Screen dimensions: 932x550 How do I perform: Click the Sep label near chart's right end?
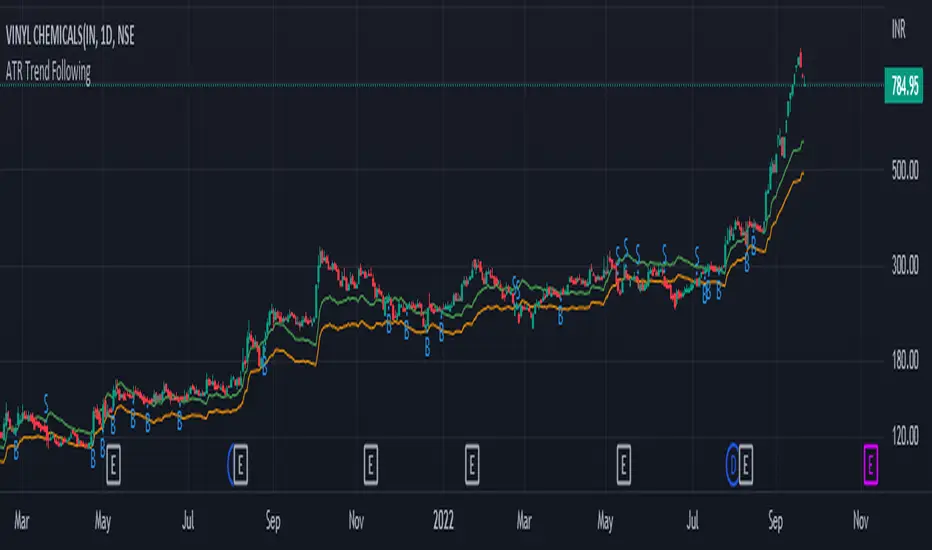click(775, 521)
